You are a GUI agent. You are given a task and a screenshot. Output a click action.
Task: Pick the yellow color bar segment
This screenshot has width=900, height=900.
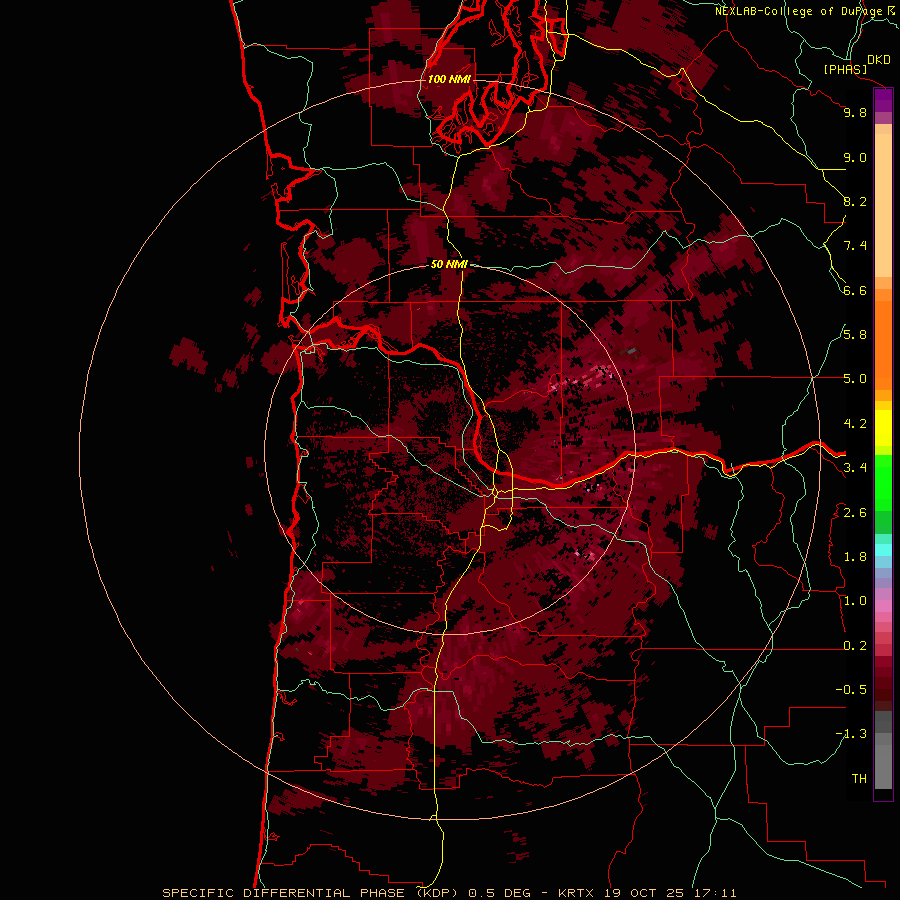point(883,428)
